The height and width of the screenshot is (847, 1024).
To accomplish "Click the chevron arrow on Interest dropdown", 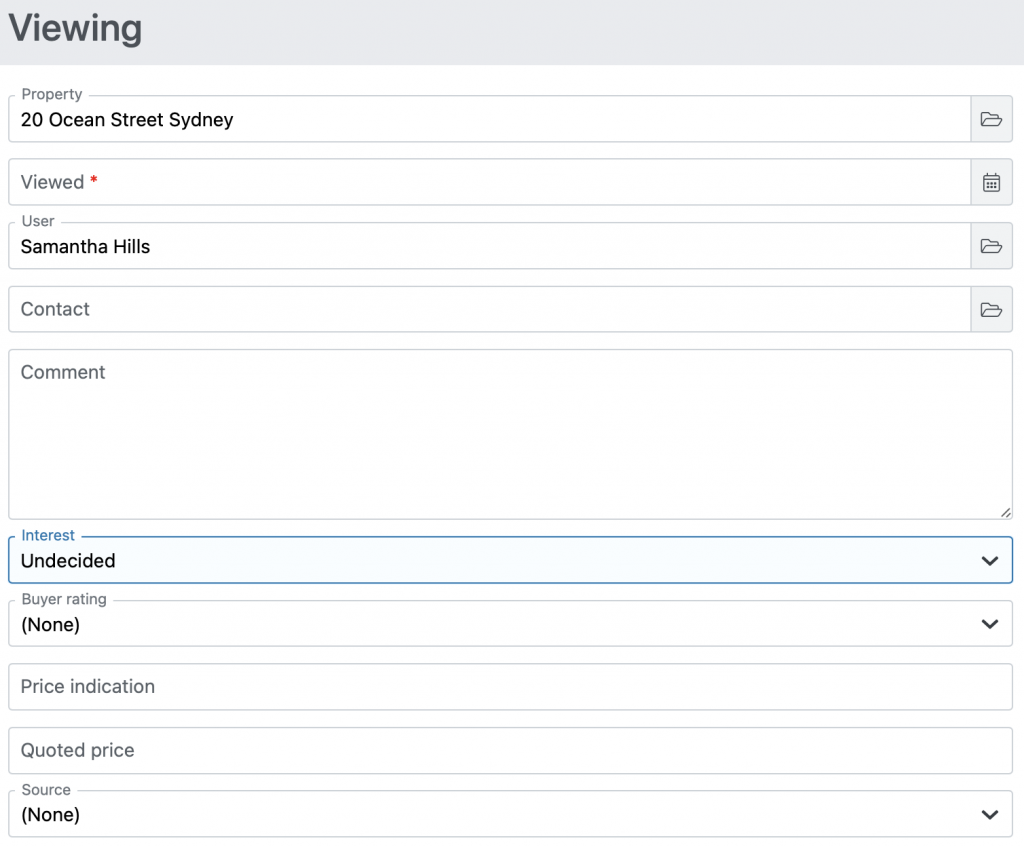I will click(x=989, y=561).
